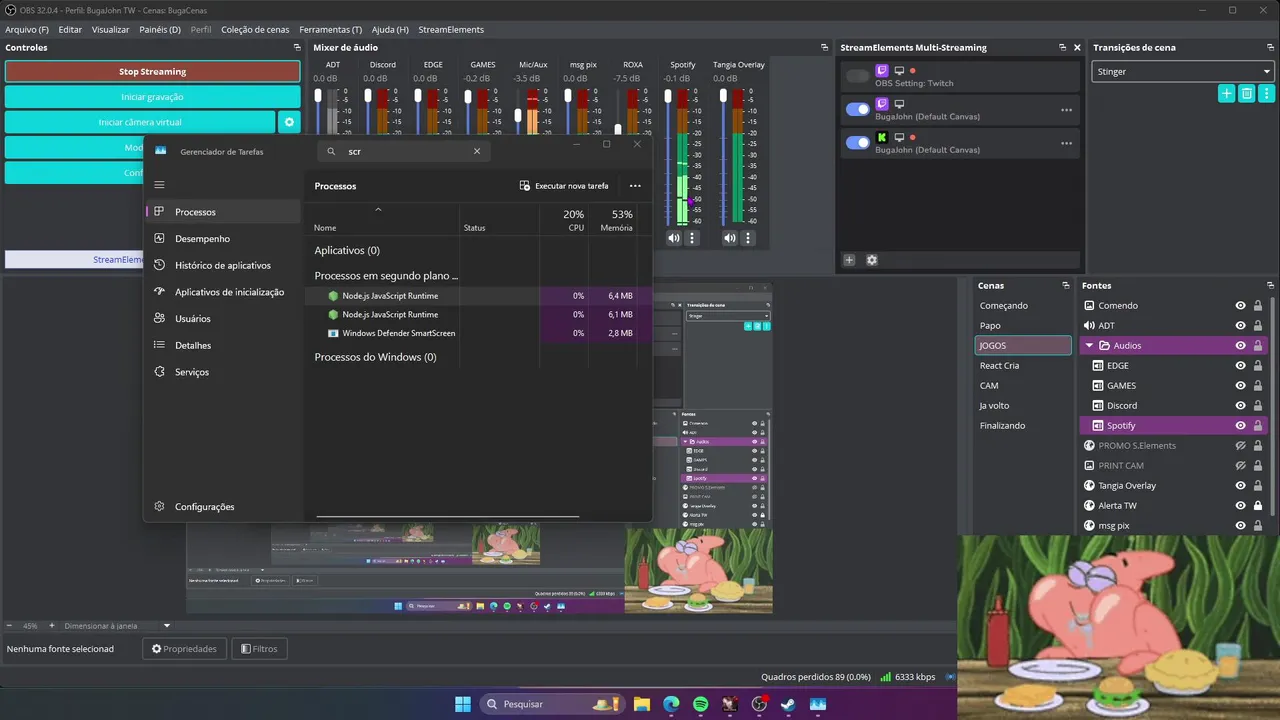Hide the EDGE audio source
The image size is (1280, 720).
[1240, 365]
